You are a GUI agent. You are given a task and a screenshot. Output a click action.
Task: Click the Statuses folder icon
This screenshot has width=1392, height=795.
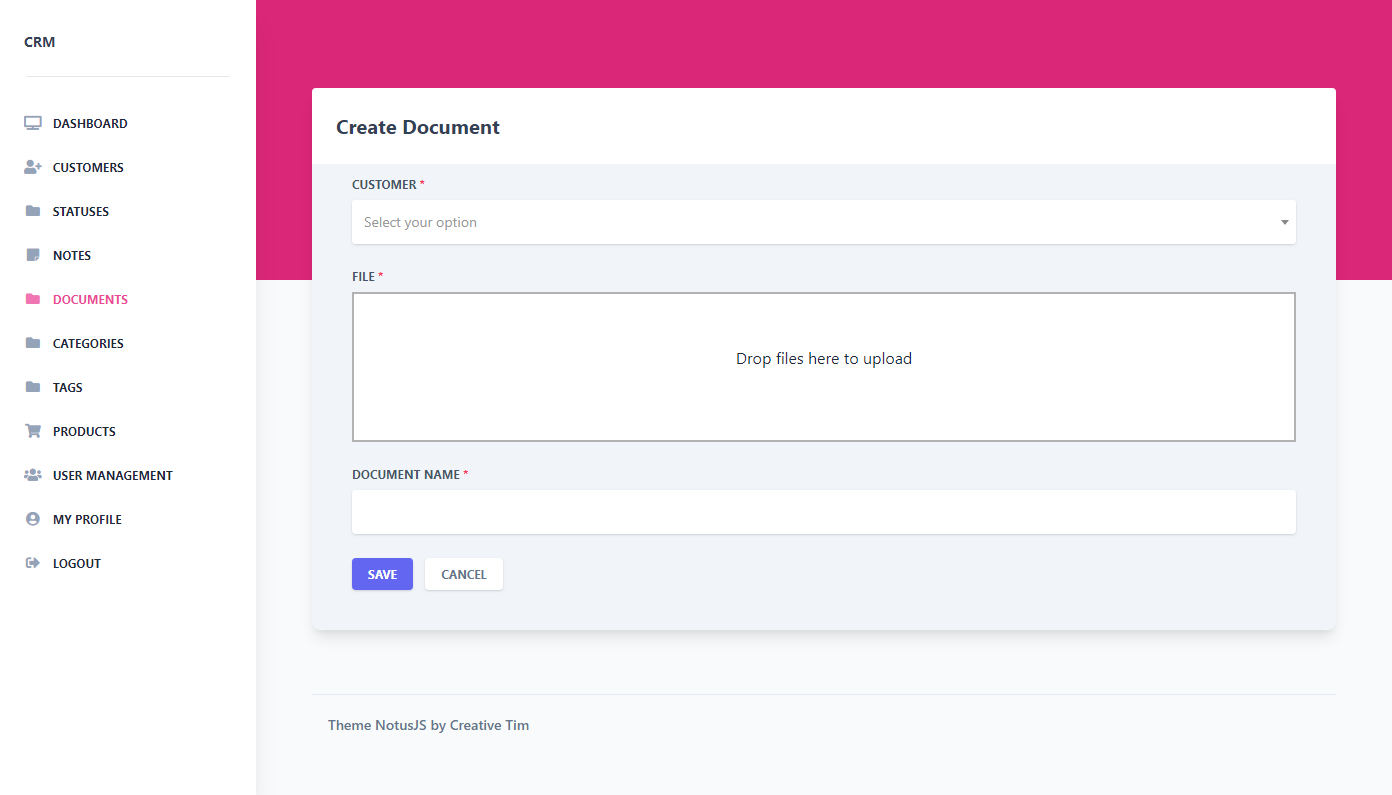click(x=33, y=212)
